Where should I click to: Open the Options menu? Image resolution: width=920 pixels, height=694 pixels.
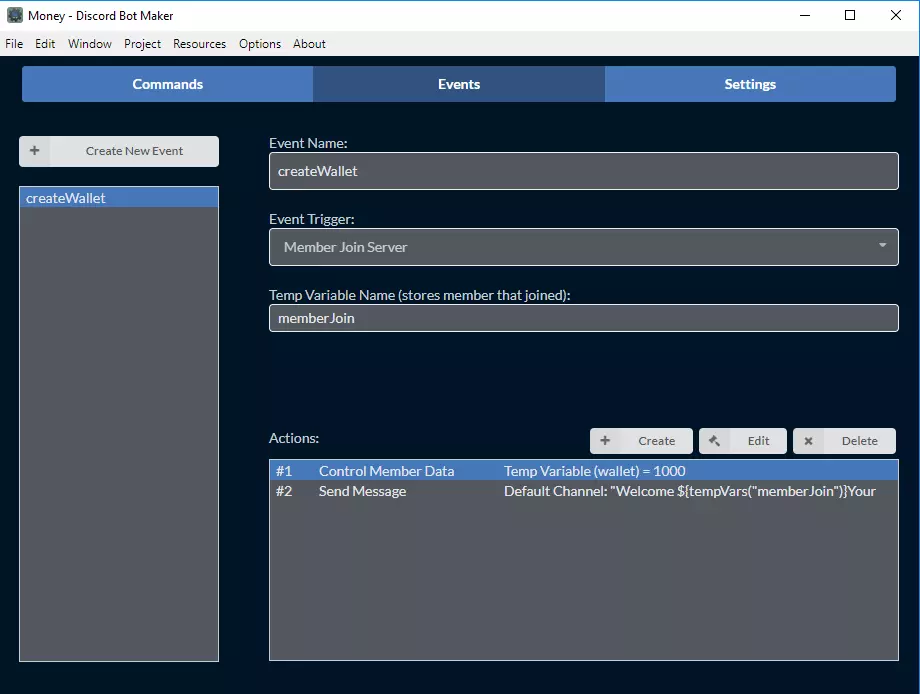click(x=260, y=44)
